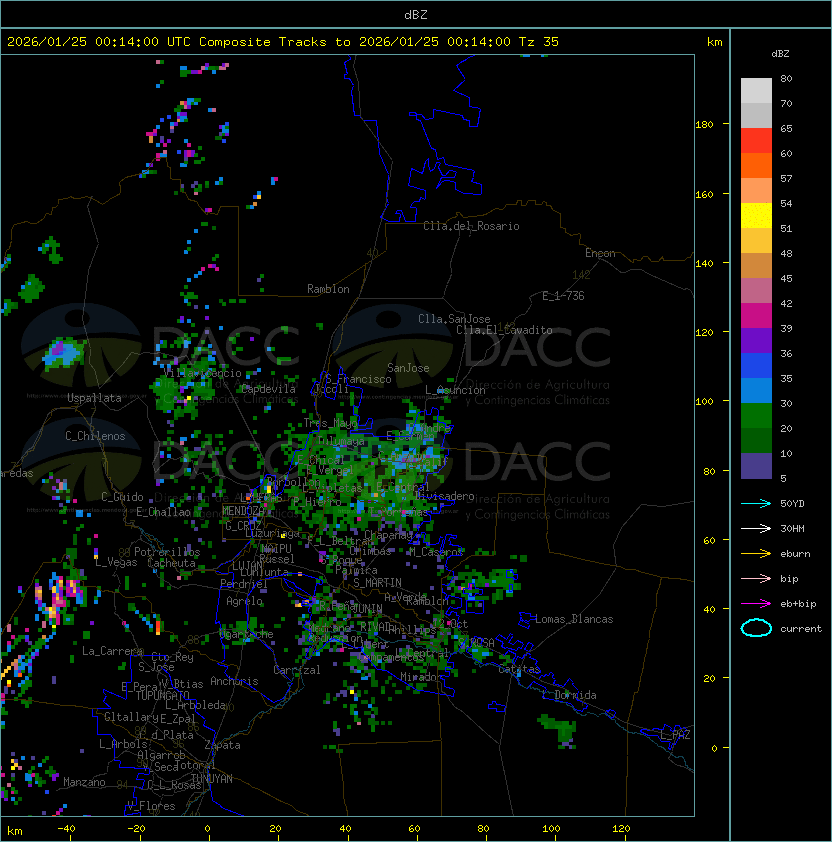Click the 'C_Guido' map label

122,497
